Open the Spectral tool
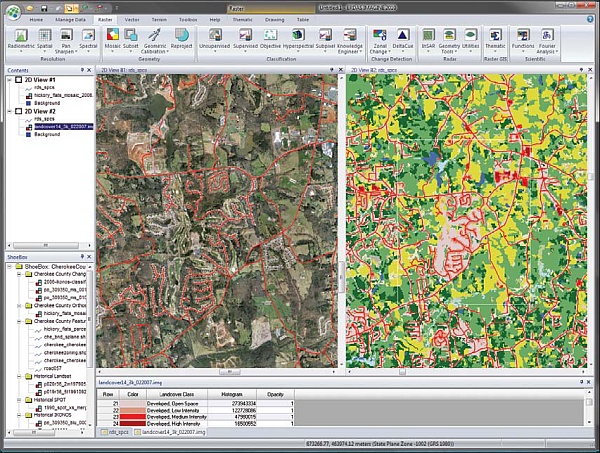 (88, 41)
